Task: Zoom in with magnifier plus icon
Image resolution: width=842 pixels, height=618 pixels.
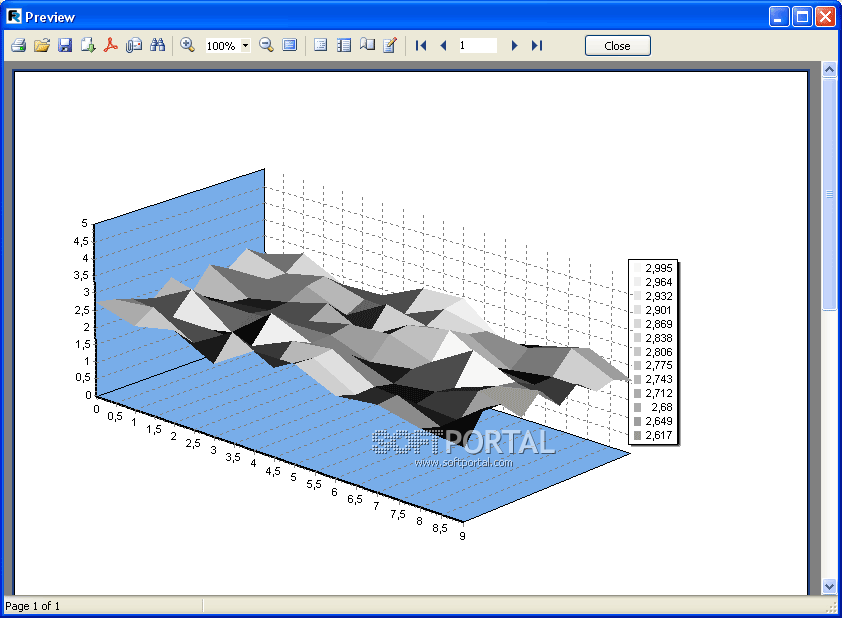Action: [x=187, y=45]
